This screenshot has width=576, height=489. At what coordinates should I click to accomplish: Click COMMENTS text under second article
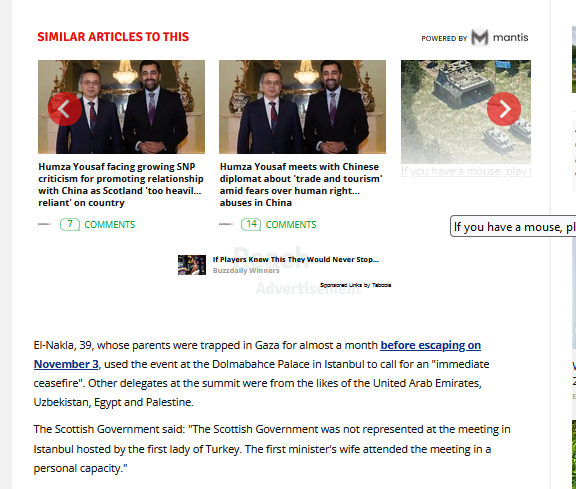[x=291, y=224]
